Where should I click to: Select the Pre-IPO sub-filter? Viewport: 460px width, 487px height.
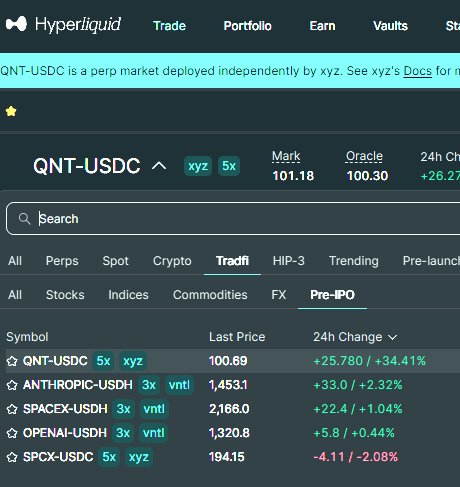tap(332, 295)
